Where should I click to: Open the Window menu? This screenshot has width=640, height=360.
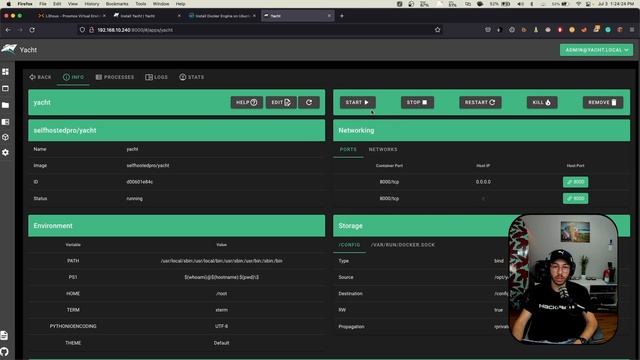tap(161, 4)
